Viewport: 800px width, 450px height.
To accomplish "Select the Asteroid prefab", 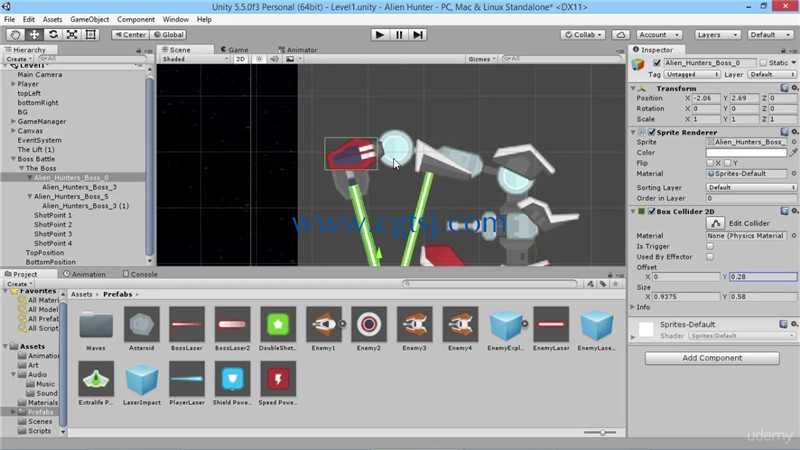I will pyautogui.click(x=141, y=329).
